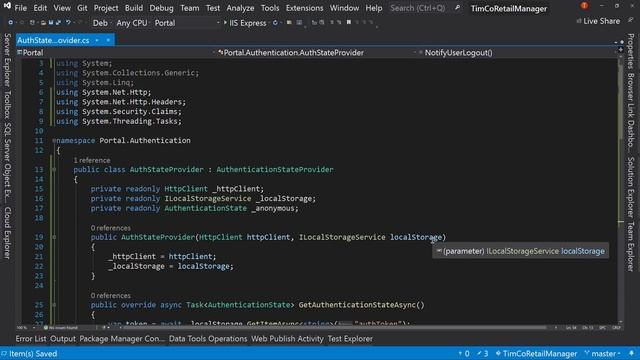
Task: Open the Output panel tab
Action: point(63,339)
